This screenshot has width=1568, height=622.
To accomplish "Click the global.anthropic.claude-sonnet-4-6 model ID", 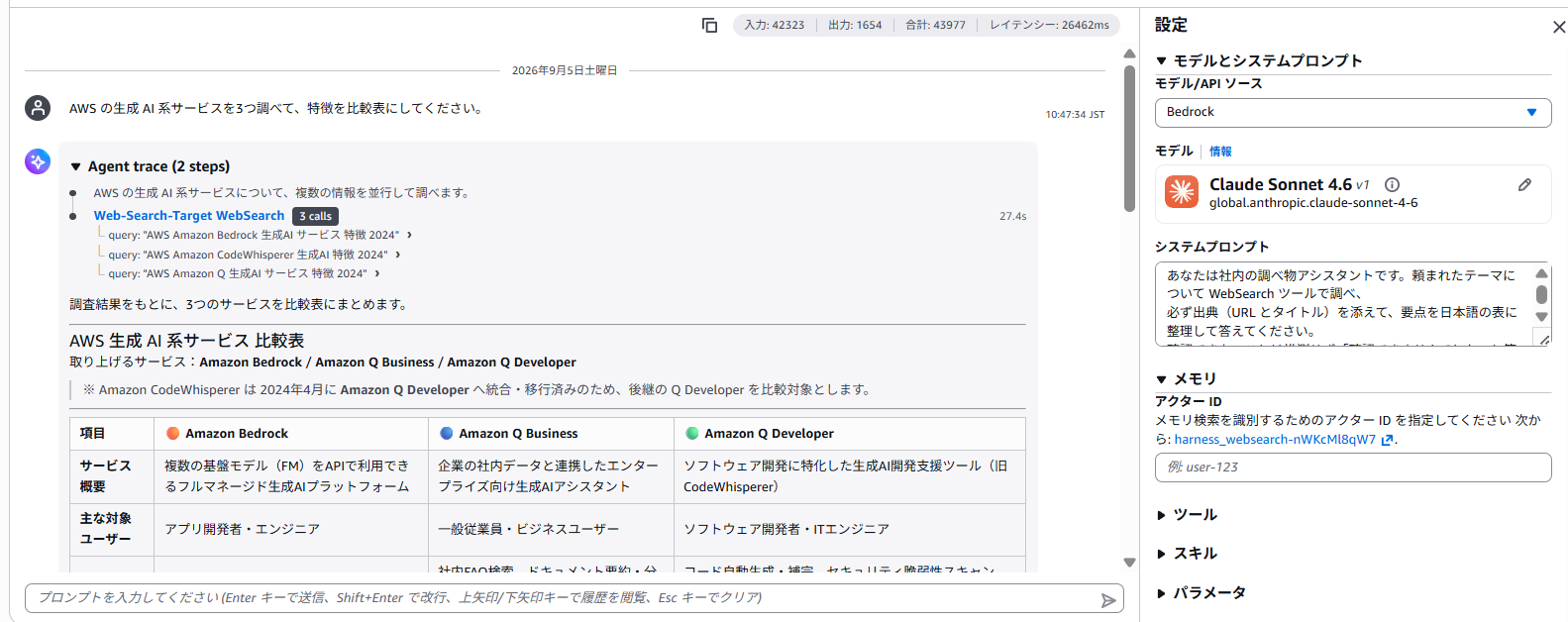I will coord(1313,203).
